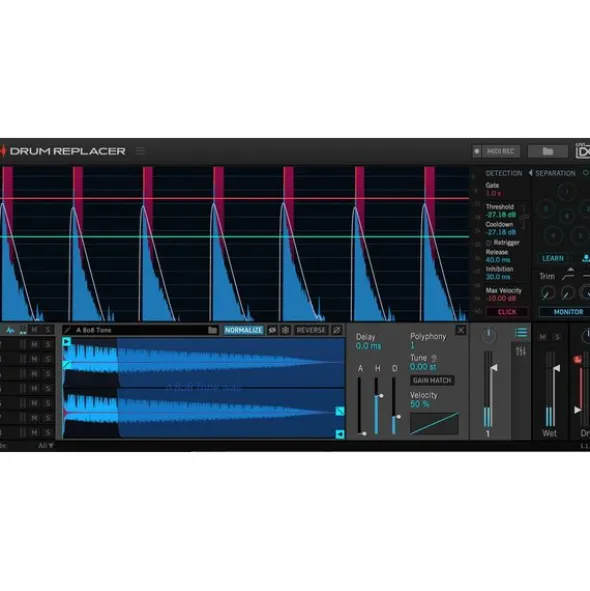Open the preset folder button in header
The width and height of the screenshot is (590, 591).
548,151
